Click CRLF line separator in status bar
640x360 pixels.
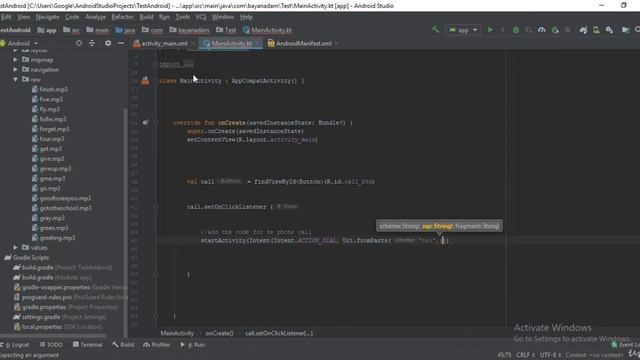[525, 355]
